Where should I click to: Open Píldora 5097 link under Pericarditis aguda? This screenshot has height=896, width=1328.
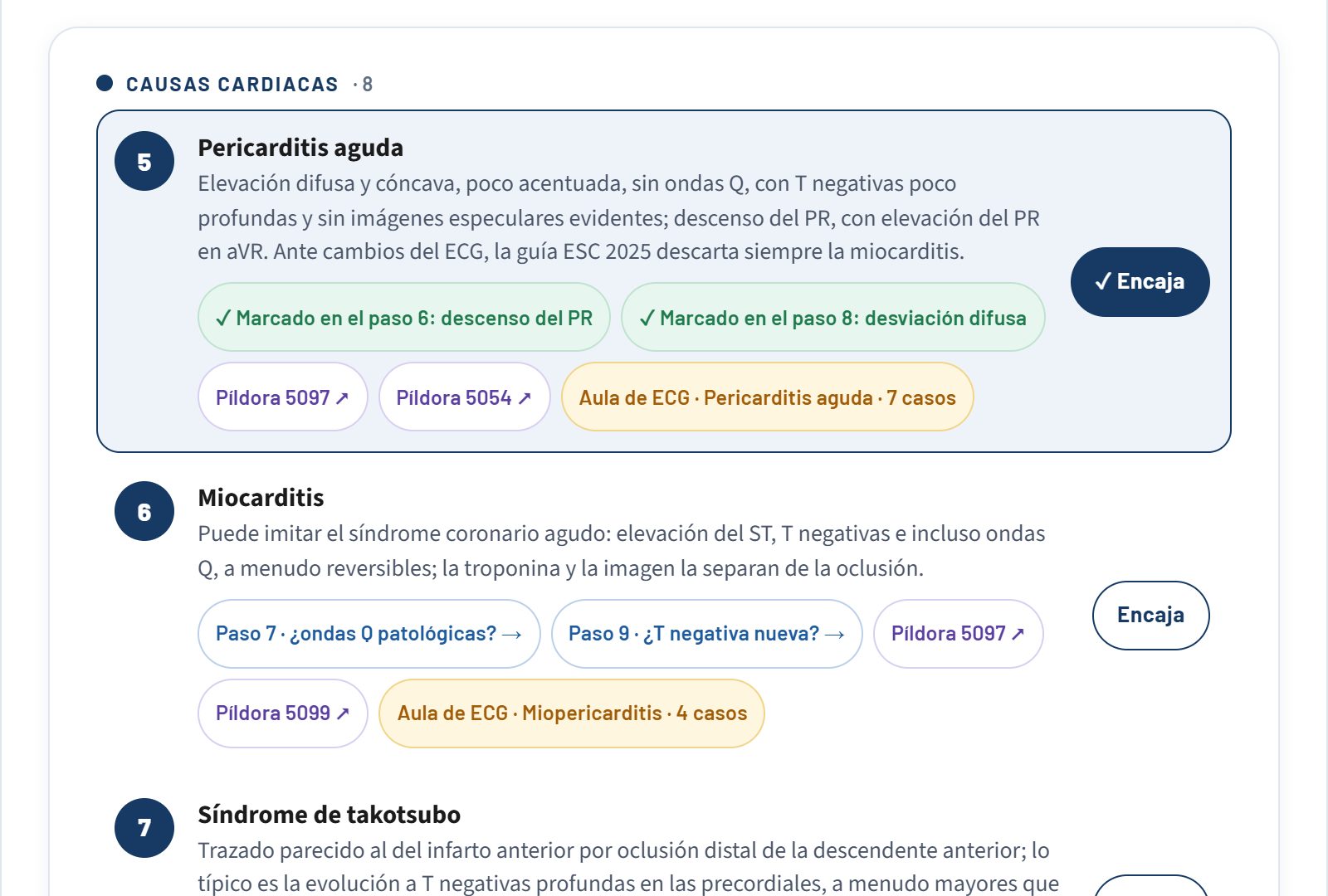pyautogui.click(x=282, y=397)
